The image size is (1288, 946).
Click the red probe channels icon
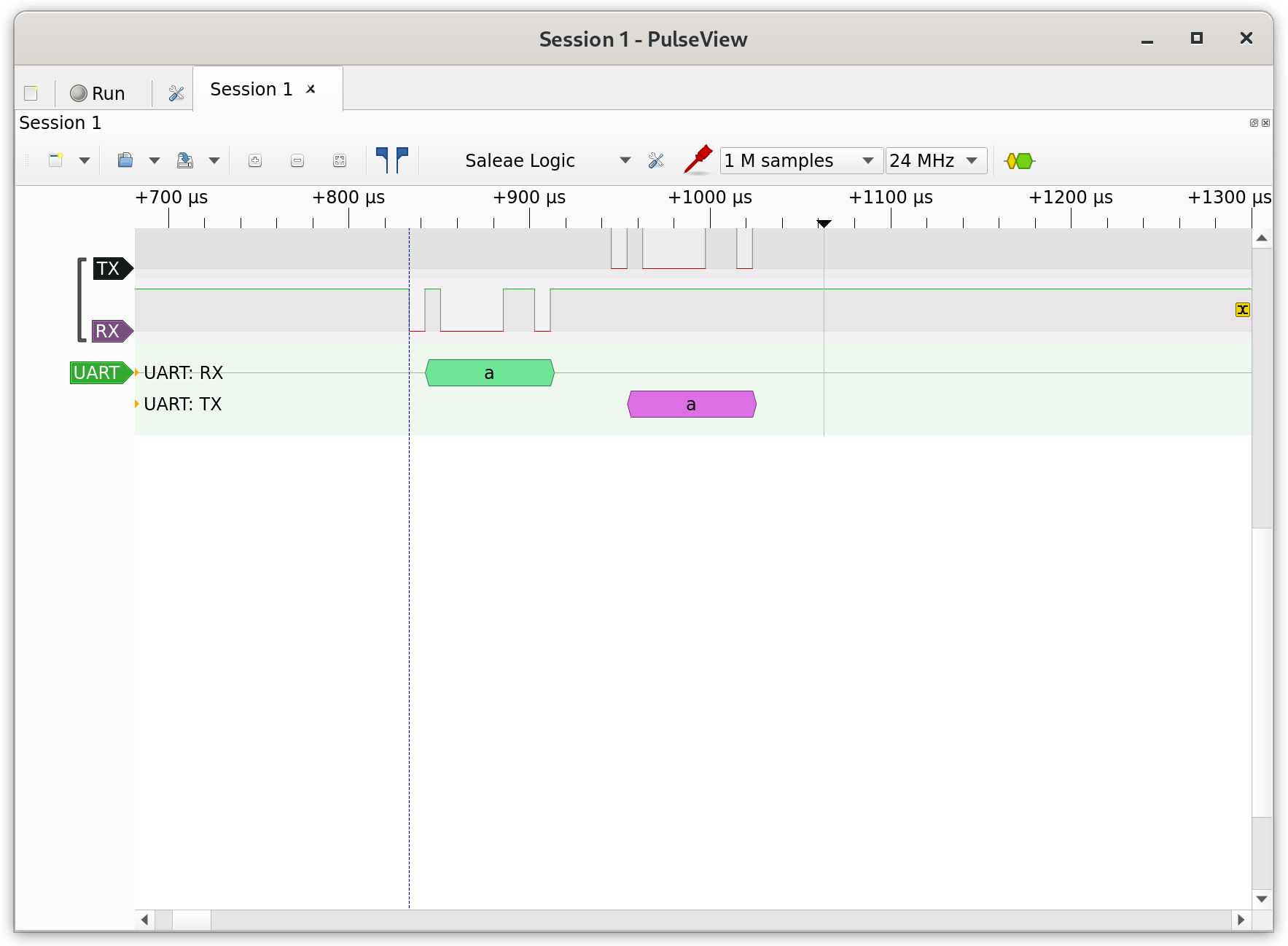coord(698,160)
